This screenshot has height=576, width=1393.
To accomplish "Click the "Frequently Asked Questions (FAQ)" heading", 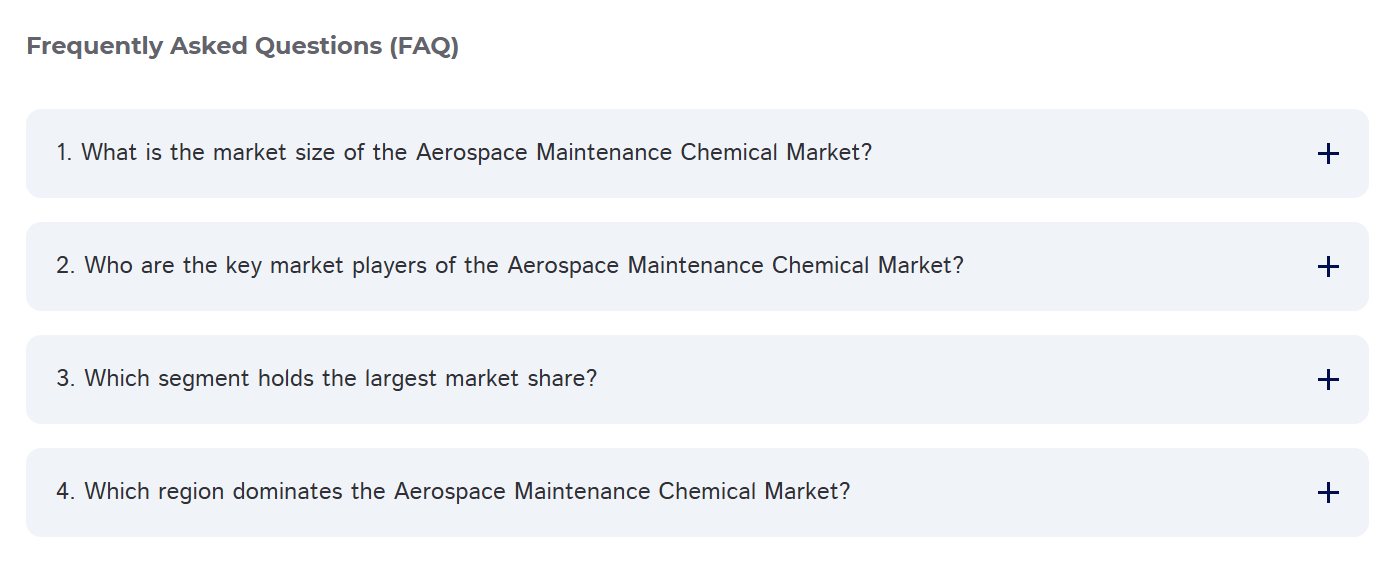I will click(242, 46).
